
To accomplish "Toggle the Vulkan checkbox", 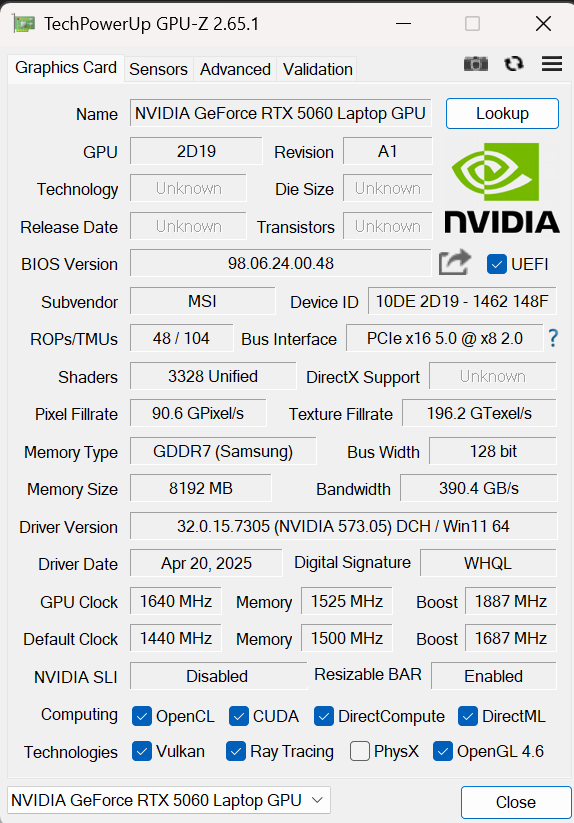I will pos(142,751).
